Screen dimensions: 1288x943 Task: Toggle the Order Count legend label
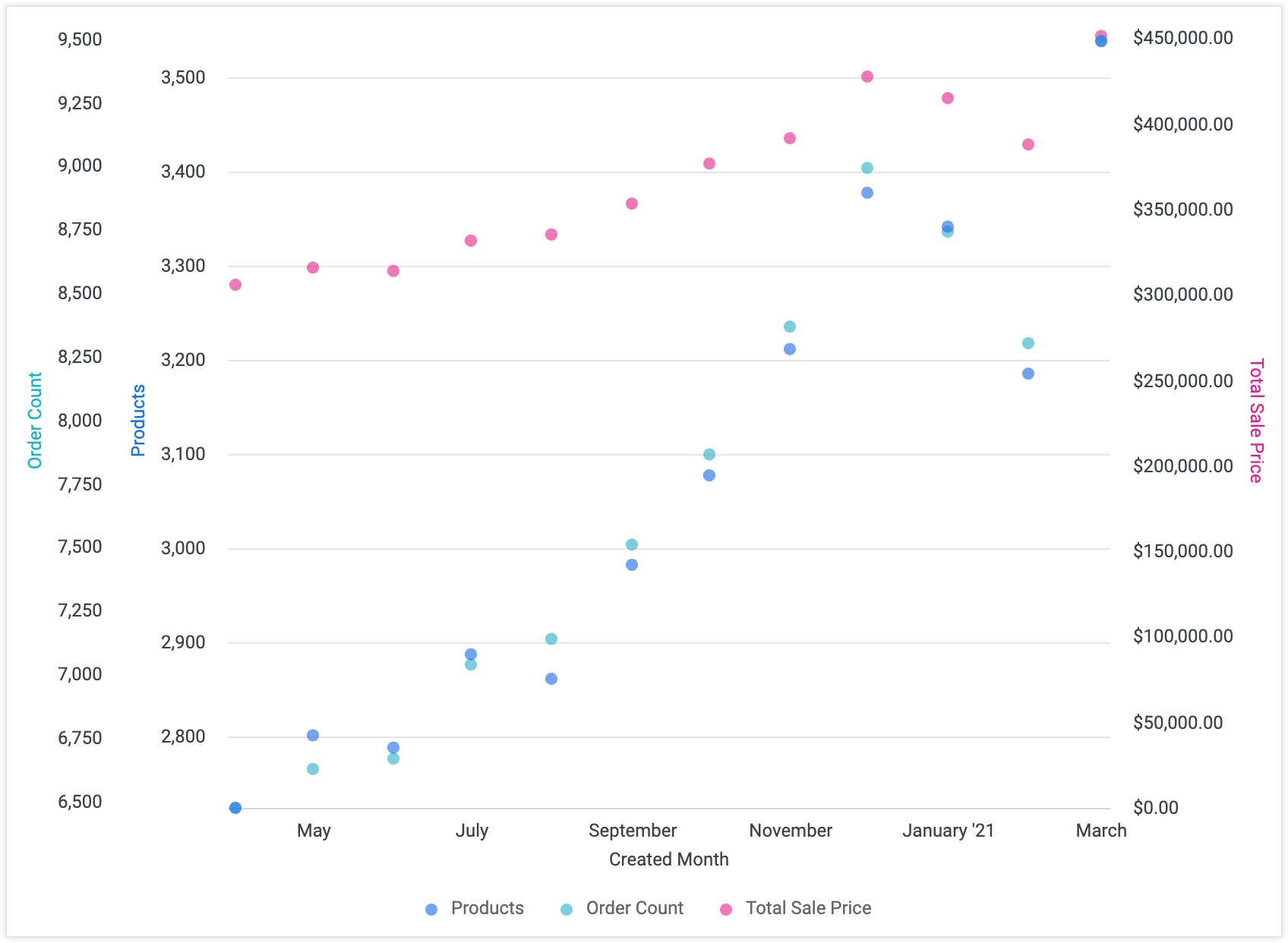[x=634, y=908]
